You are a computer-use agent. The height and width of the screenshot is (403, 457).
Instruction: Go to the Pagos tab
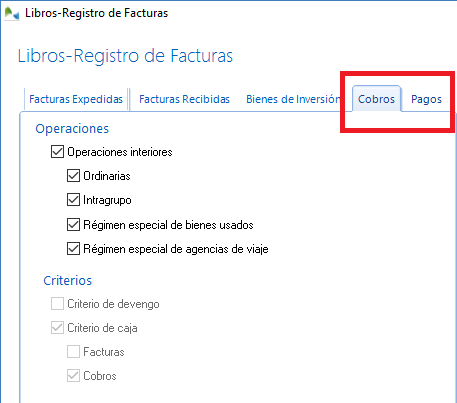[426, 99]
